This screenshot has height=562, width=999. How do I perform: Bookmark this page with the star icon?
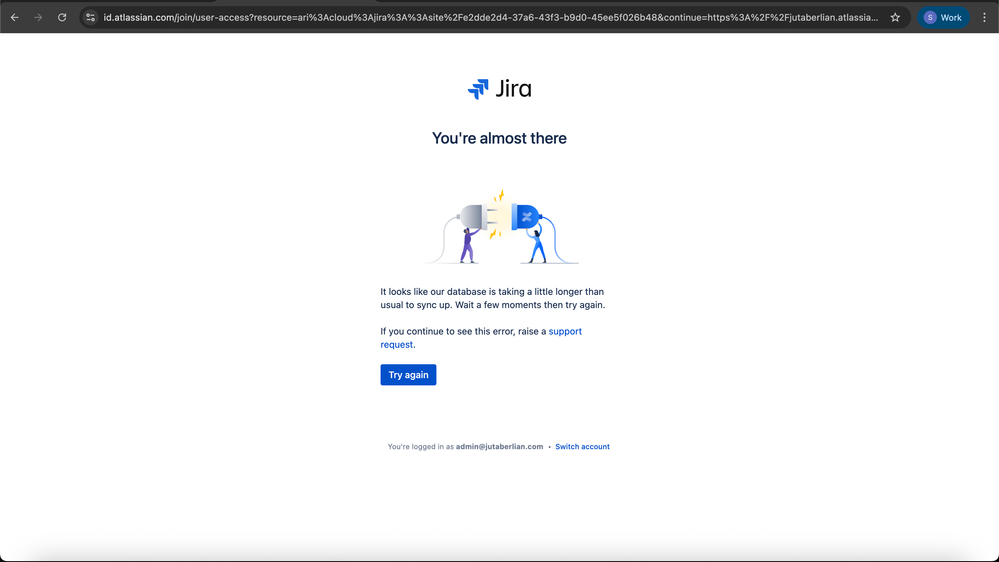(x=895, y=17)
